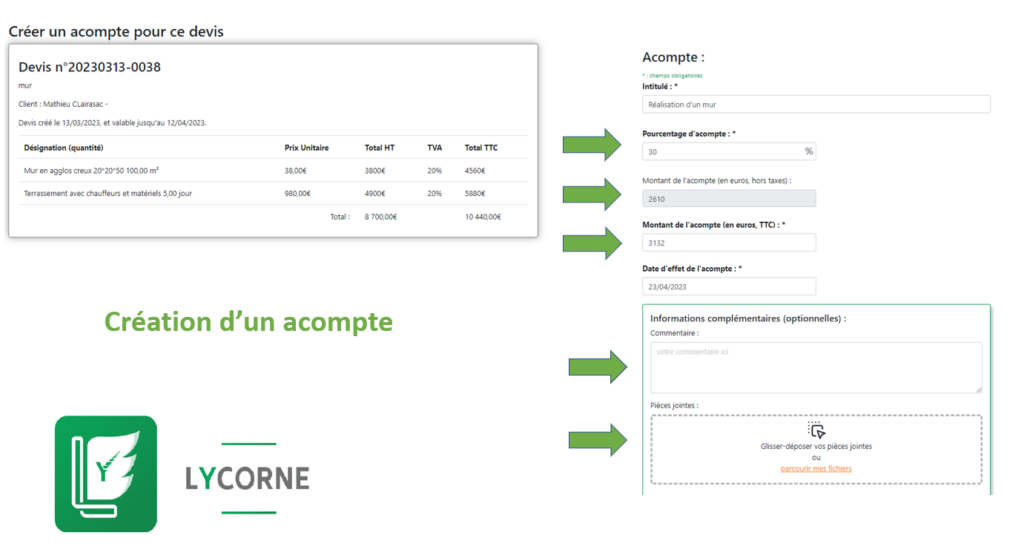Open the Date d'effet de l'acompte field
1024x544 pixels.
tap(729, 287)
